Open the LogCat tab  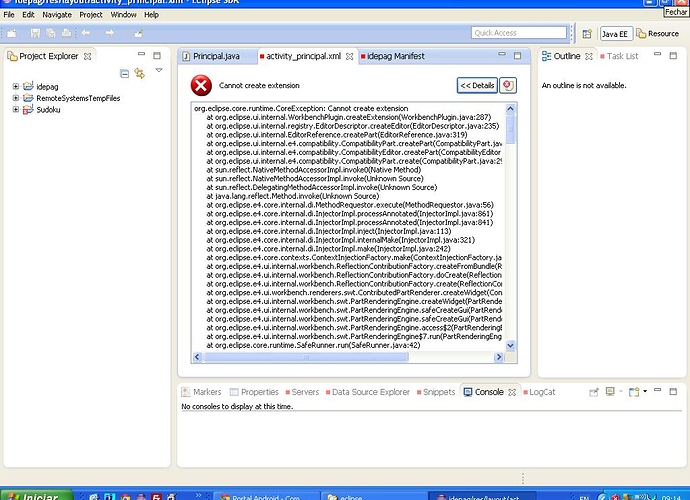542,392
